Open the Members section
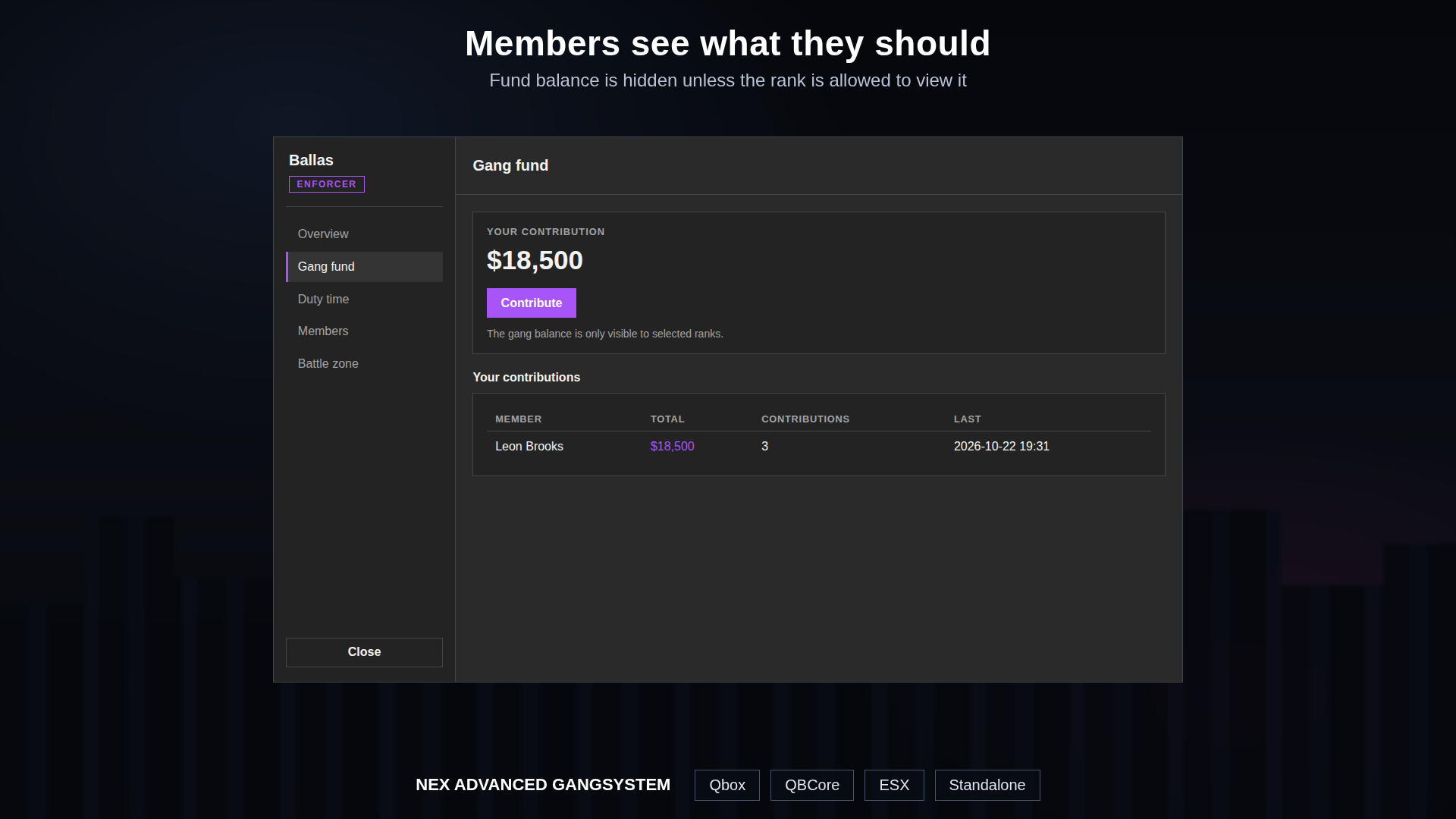Screen dimensions: 1456x819 click(x=364, y=331)
